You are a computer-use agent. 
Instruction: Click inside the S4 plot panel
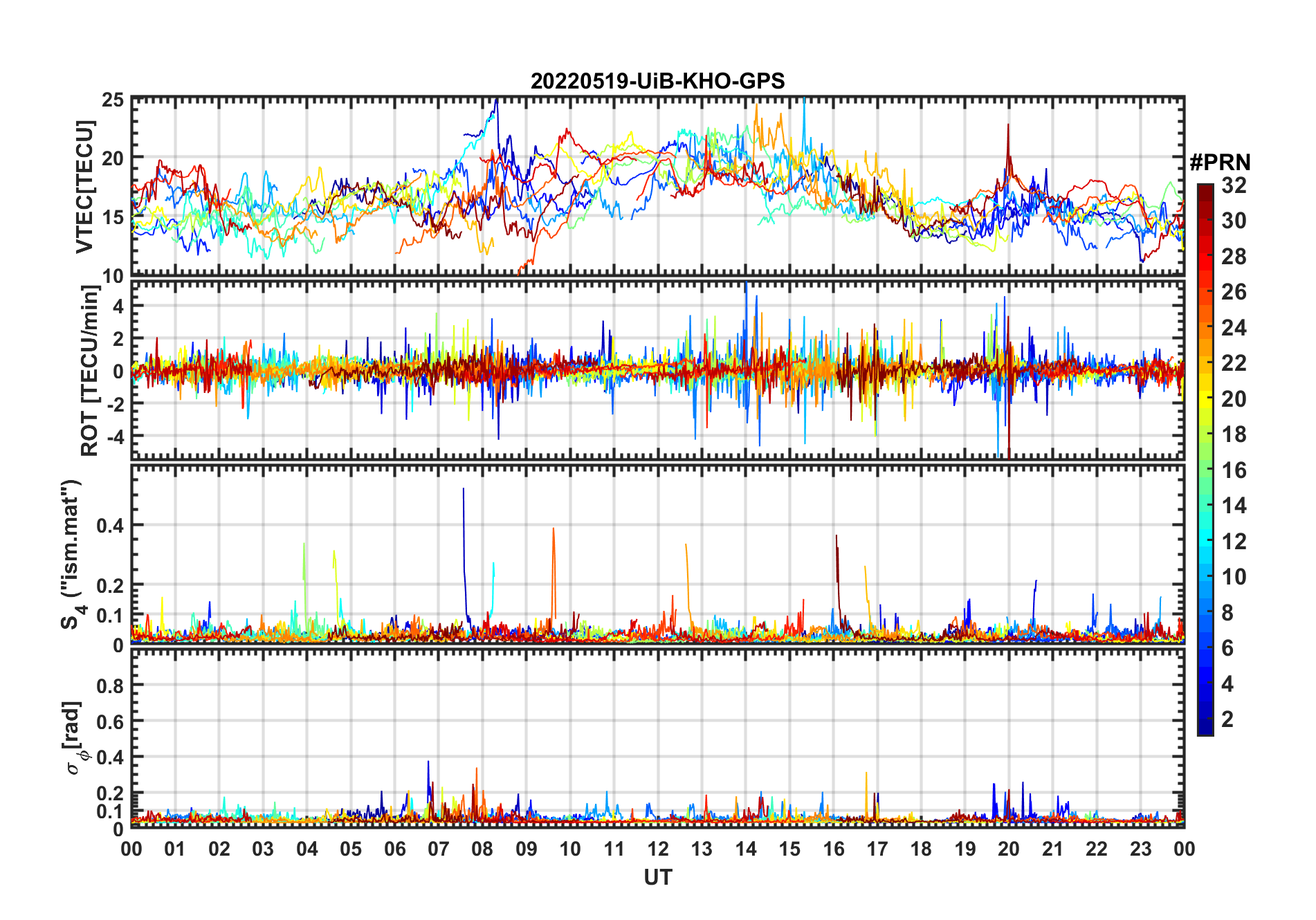[657, 554]
